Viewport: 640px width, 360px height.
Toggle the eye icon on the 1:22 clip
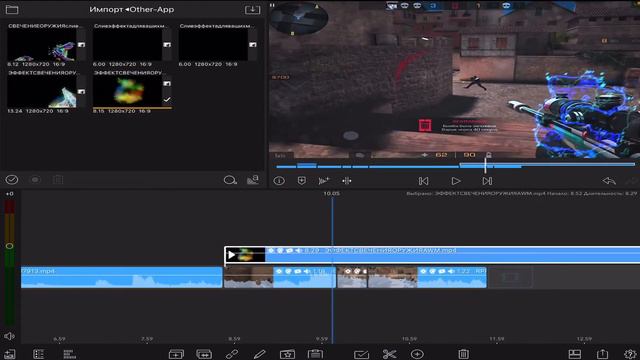(x=423, y=271)
